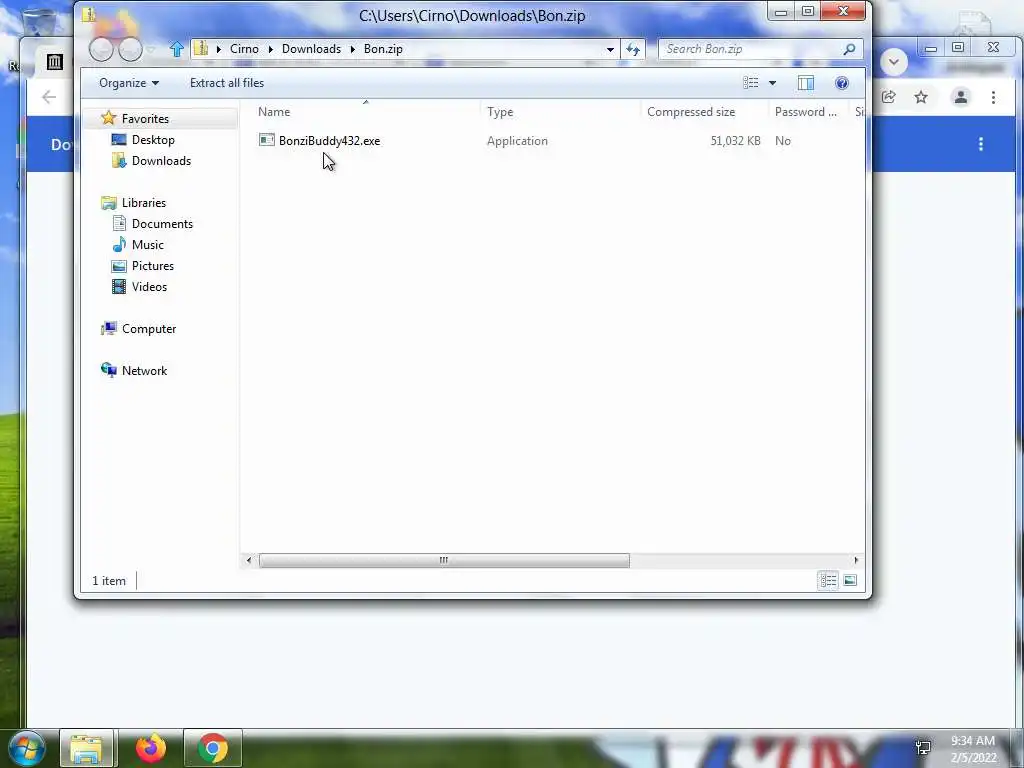Open the Downloads page three-dot menu
This screenshot has width=1024, height=768.
pos(981,144)
